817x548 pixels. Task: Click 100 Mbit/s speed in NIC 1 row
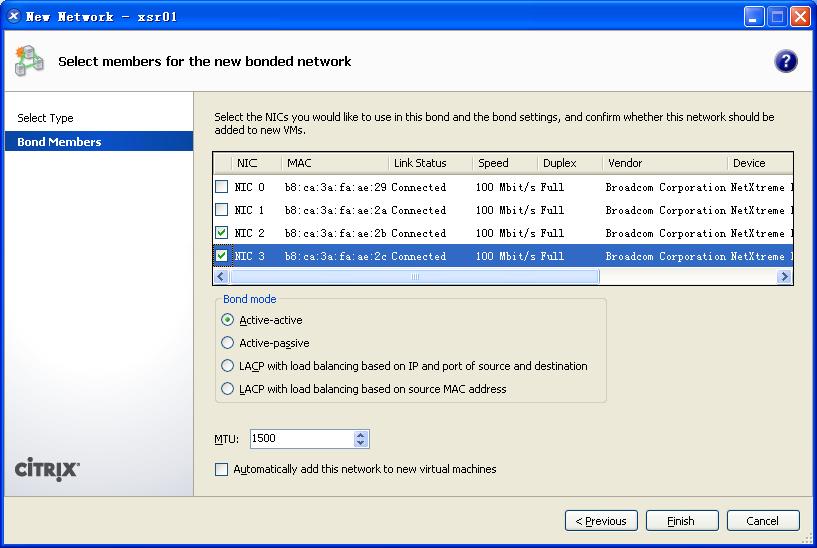click(506, 210)
